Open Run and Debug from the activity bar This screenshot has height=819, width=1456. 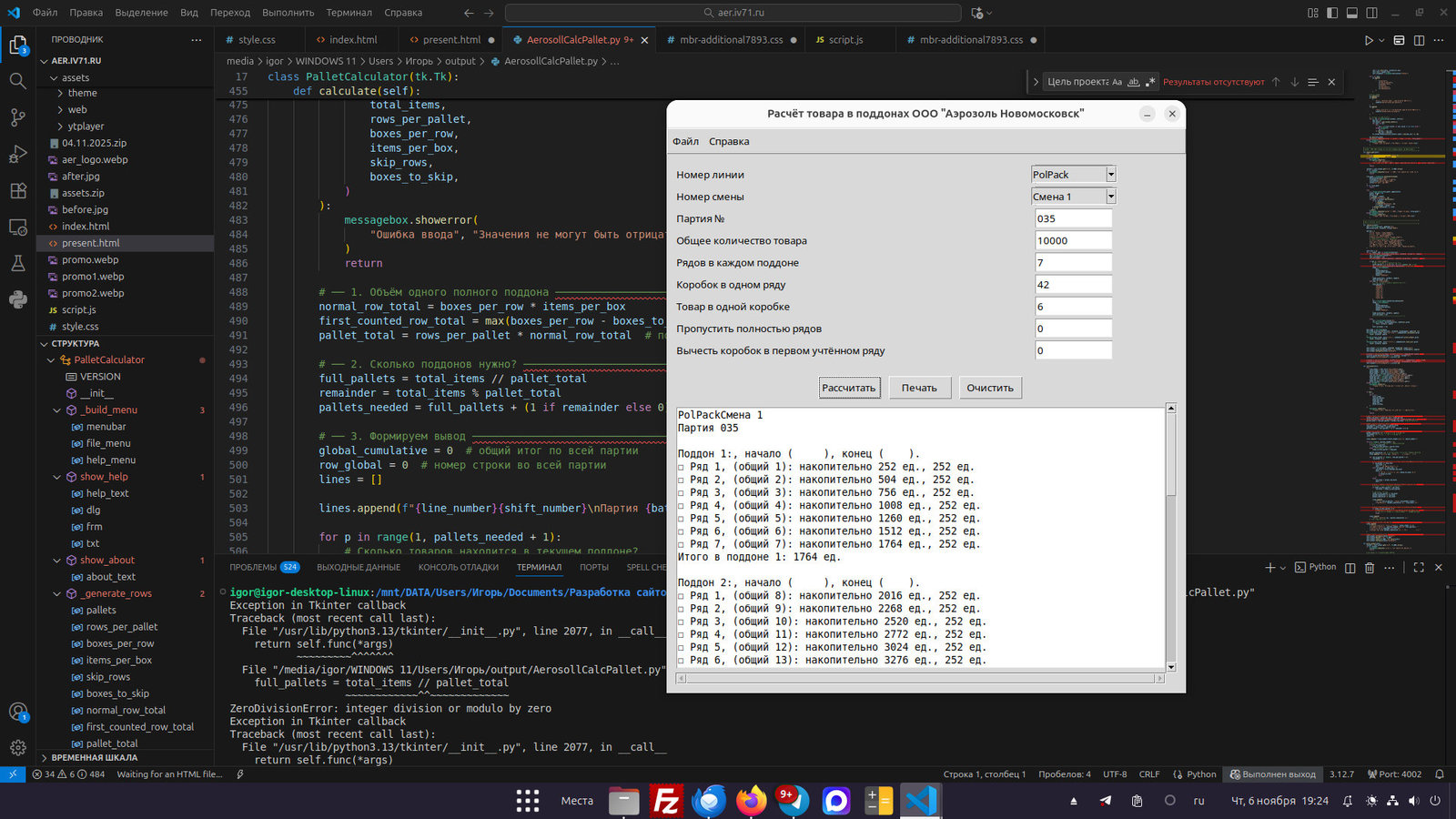coord(17,154)
